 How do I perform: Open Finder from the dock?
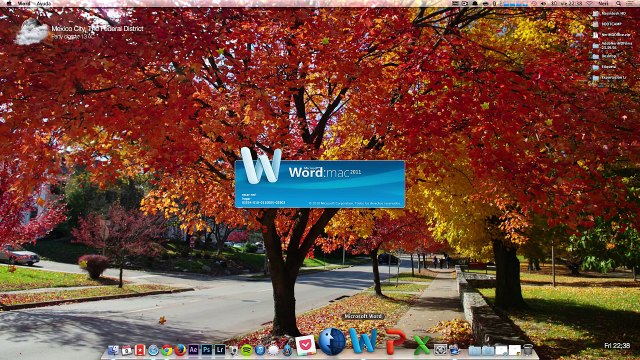tap(113, 350)
